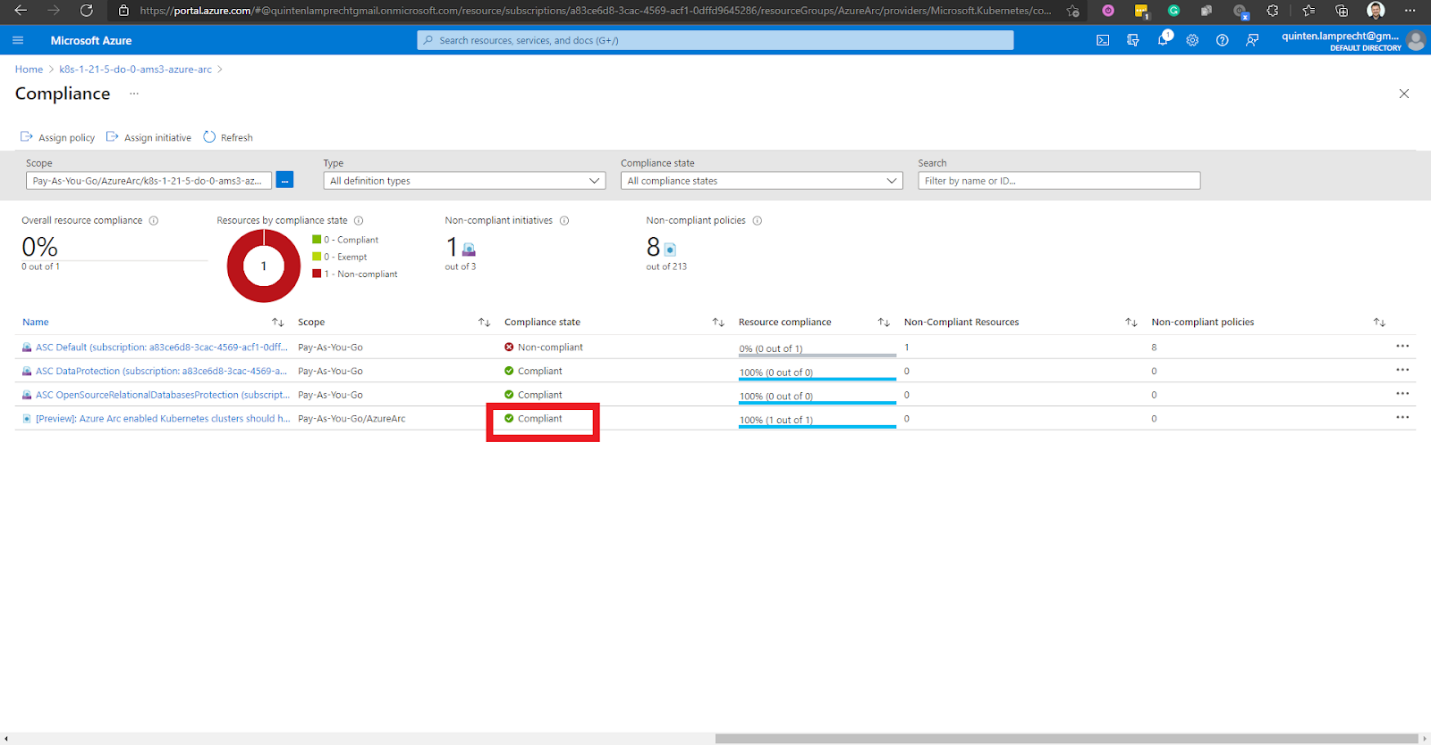Open the browser Extensions puzzle icon
The image size is (1431, 745).
click(1273, 10)
